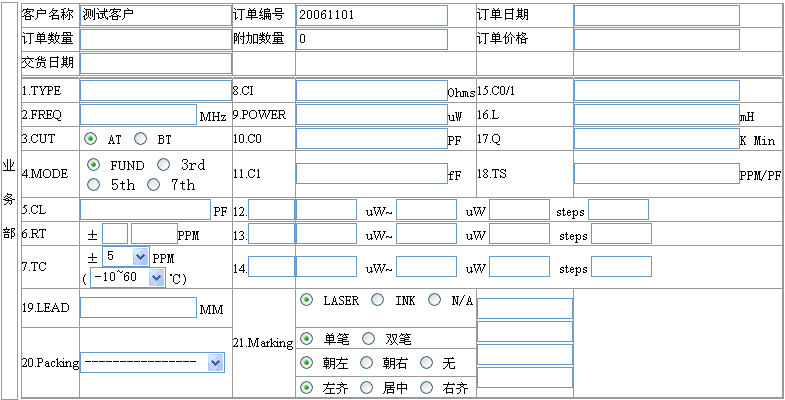The width and height of the screenshot is (785, 400).
Task: Select 朝左 radio option
Action: [x=306, y=362]
